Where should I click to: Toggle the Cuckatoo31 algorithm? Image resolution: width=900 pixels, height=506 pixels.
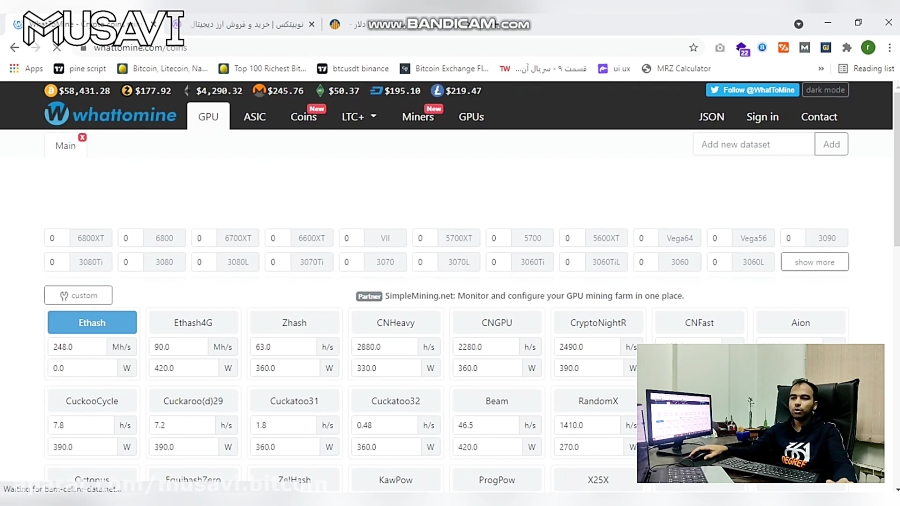[x=294, y=400]
